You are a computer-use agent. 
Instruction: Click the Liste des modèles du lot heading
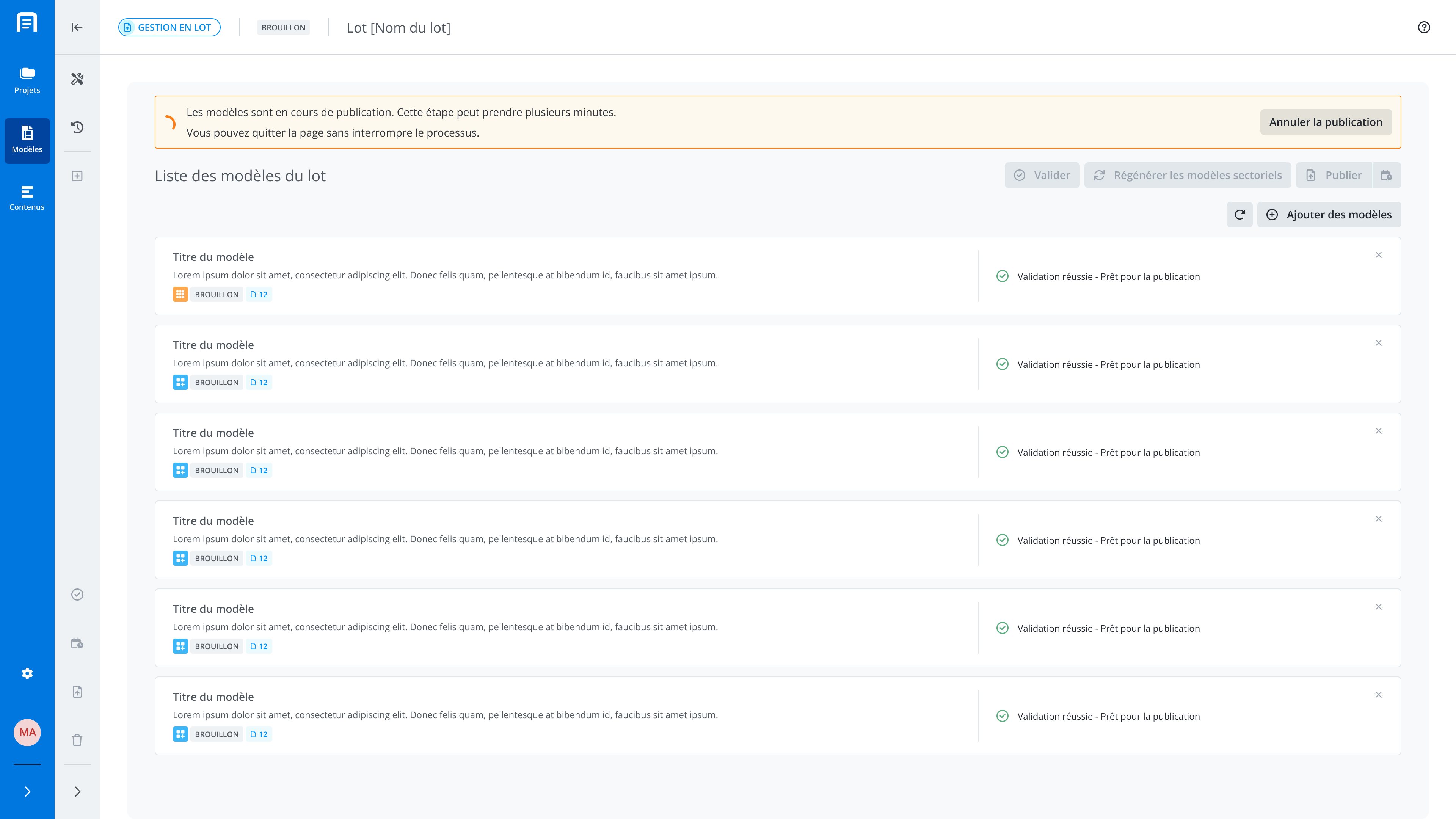(x=240, y=176)
